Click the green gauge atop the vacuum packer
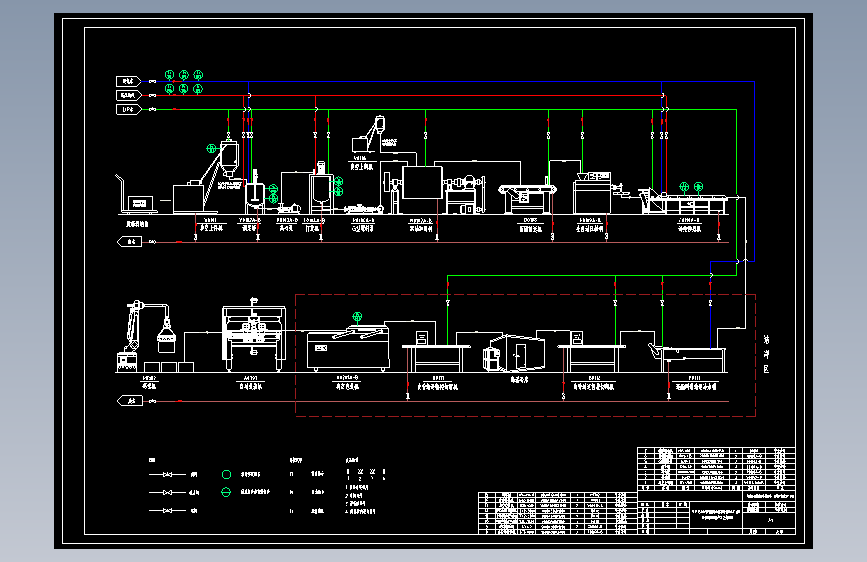 click(x=357, y=316)
